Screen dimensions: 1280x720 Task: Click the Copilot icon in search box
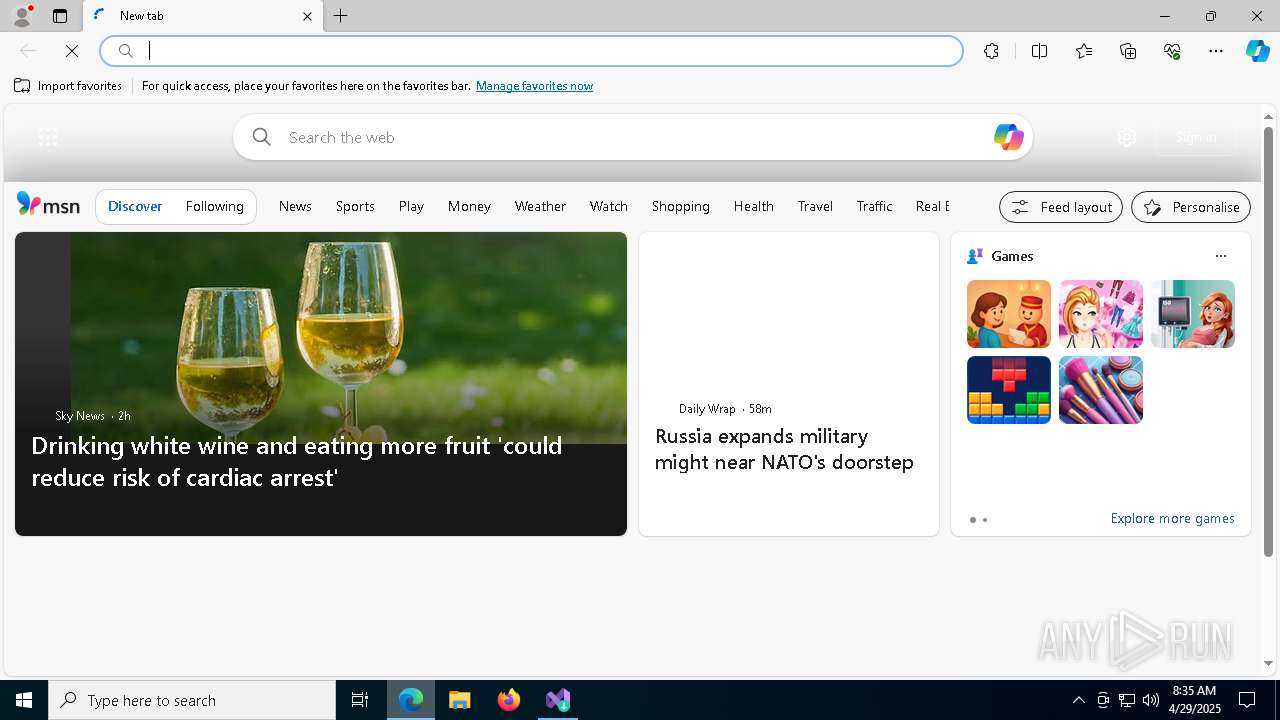[1008, 137]
